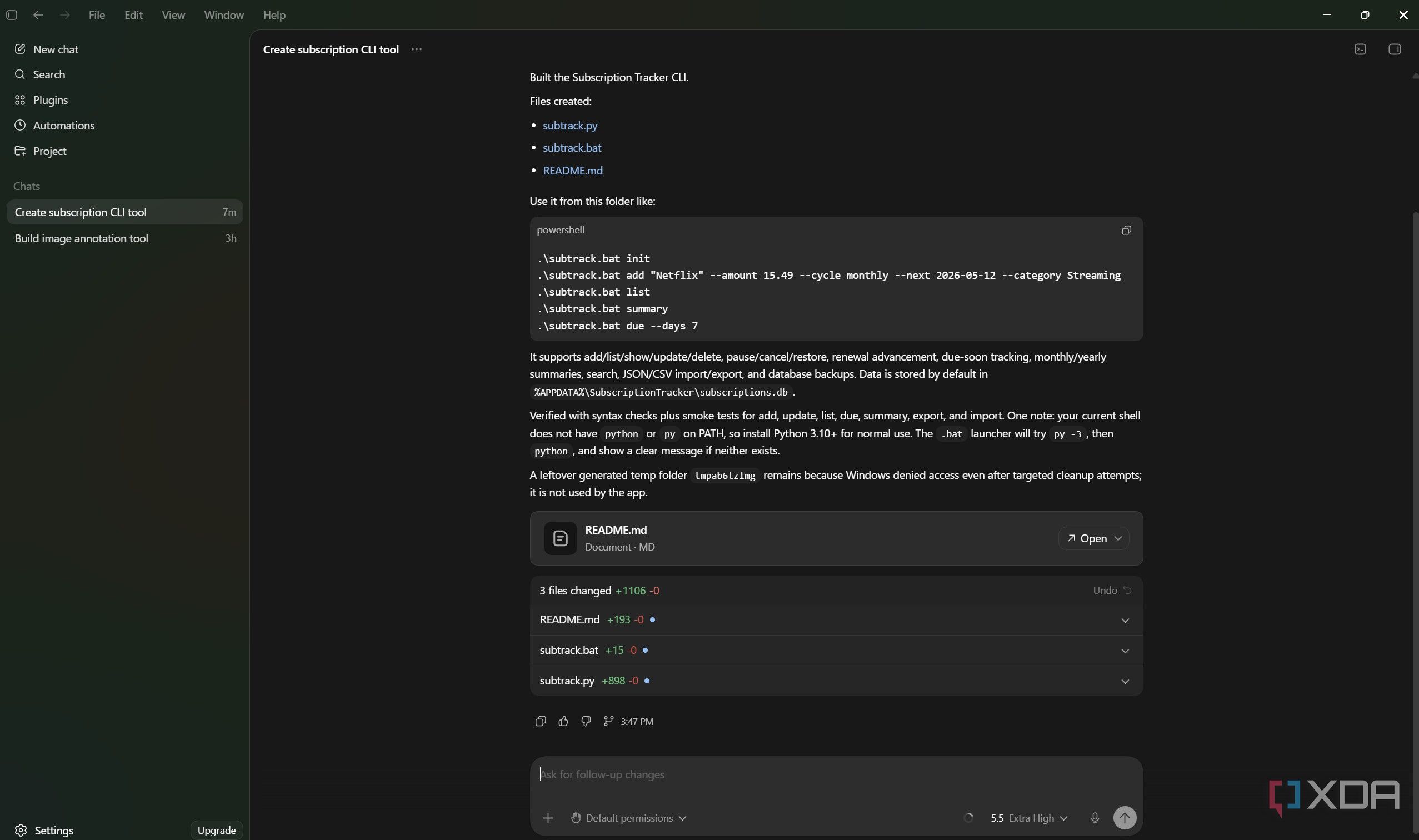1419x840 pixels.
Task: Open Search in the sidebar
Action: (x=39, y=74)
